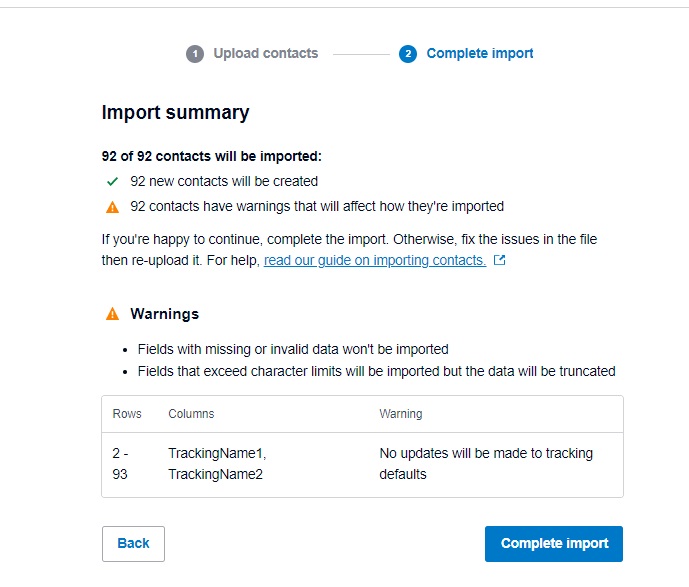689x587 pixels.
Task: Click the Rows column header
Action: point(127,414)
